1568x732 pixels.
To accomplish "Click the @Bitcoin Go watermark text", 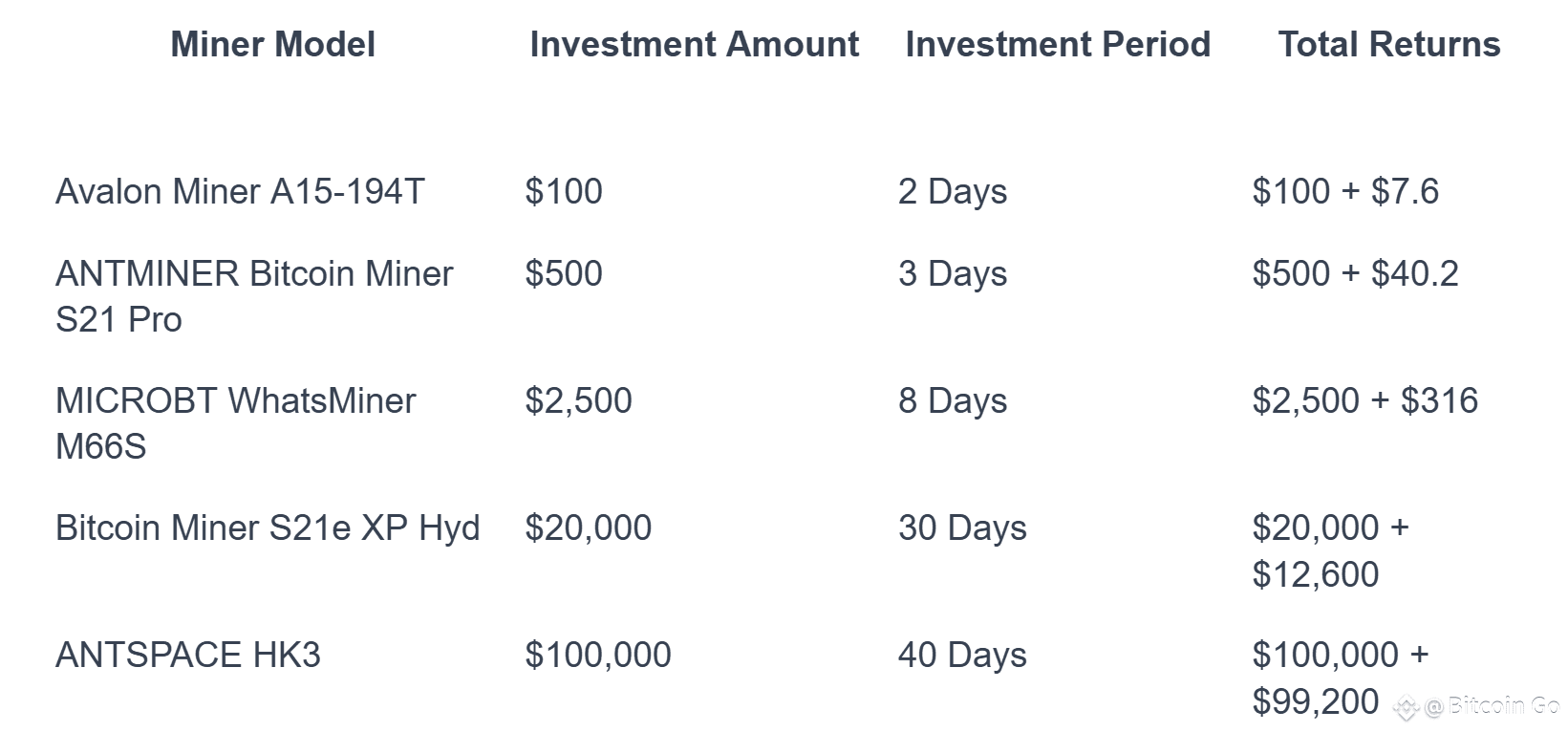I will [1491, 706].
